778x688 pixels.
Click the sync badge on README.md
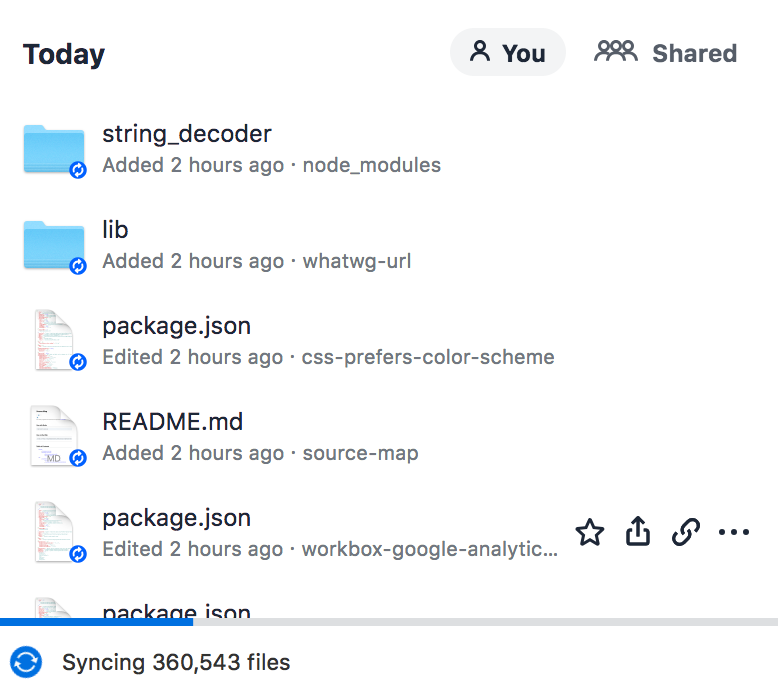pyautogui.click(x=78, y=458)
